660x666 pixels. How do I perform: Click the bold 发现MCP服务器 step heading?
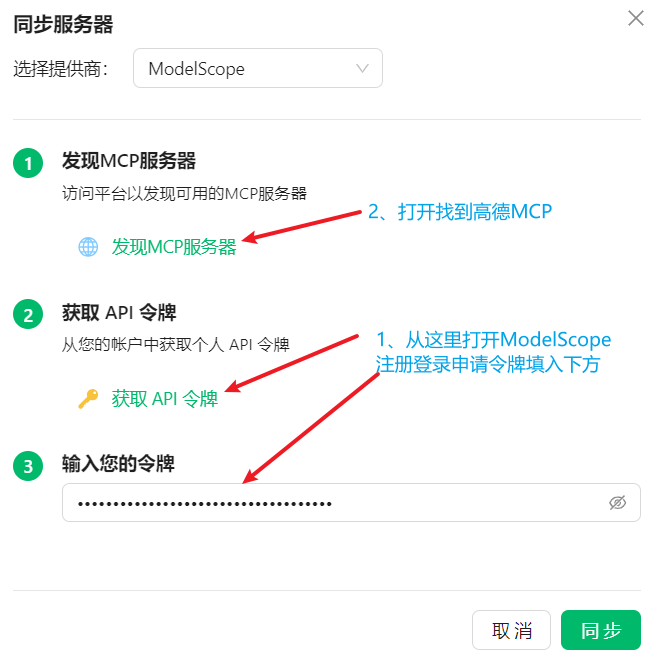coord(129,161)
